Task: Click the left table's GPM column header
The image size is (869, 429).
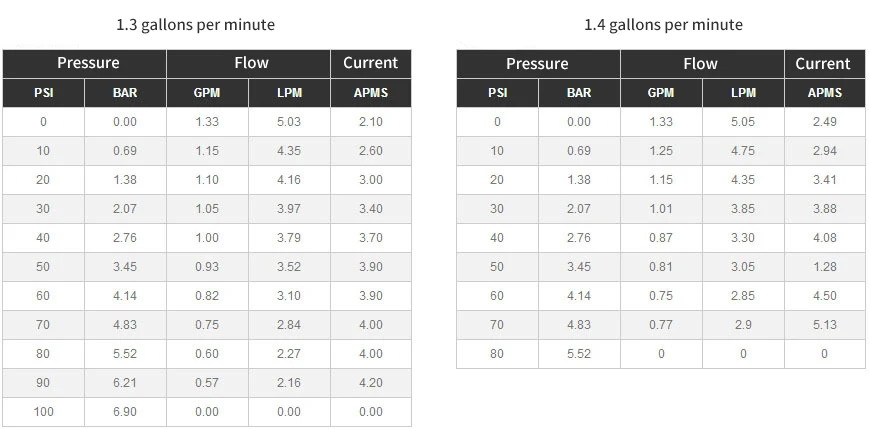Action: [208, 93]
